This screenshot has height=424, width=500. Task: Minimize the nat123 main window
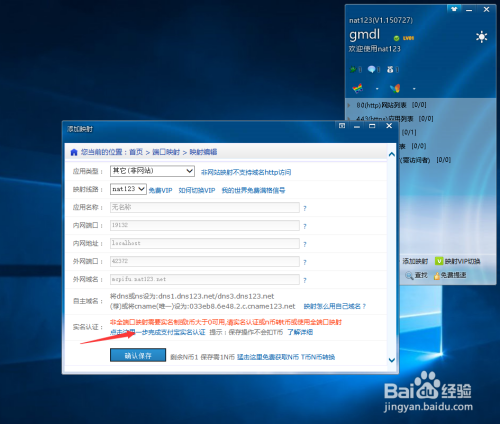pyautogui.click(x=469, y=10)
